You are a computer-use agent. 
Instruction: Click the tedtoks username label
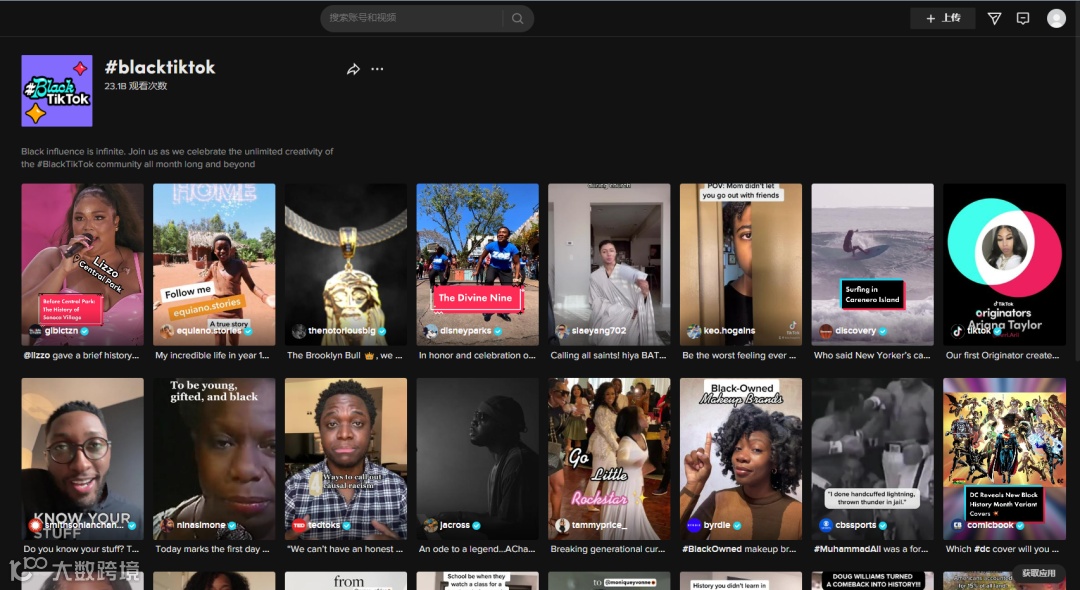[324, 525]
